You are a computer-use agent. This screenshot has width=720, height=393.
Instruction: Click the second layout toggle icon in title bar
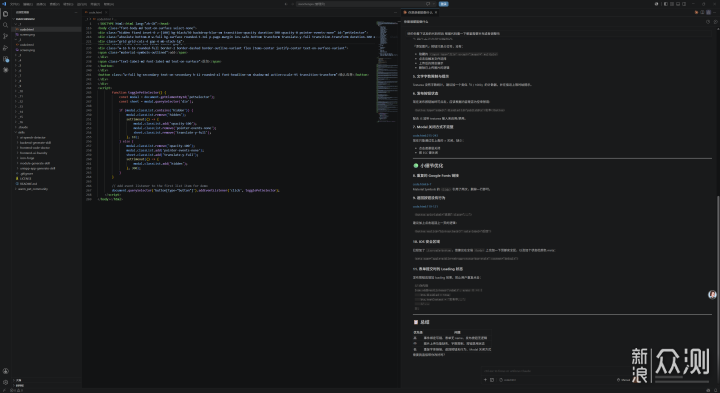(x=672, y=4)
